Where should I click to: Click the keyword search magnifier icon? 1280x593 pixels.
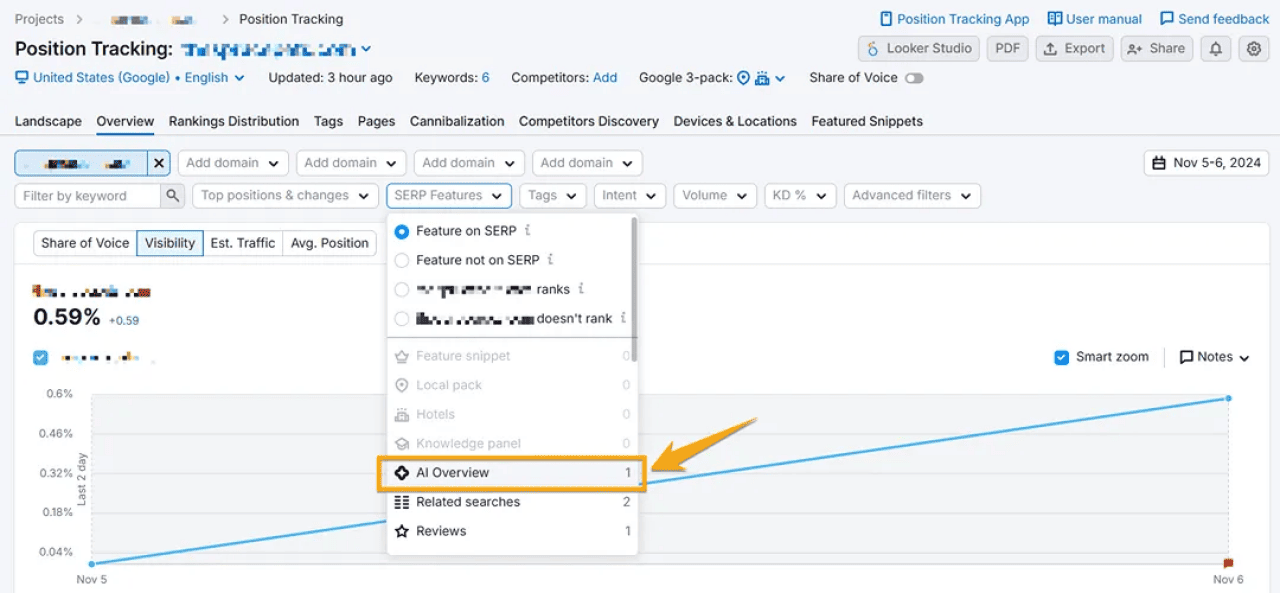pos(172,196)
